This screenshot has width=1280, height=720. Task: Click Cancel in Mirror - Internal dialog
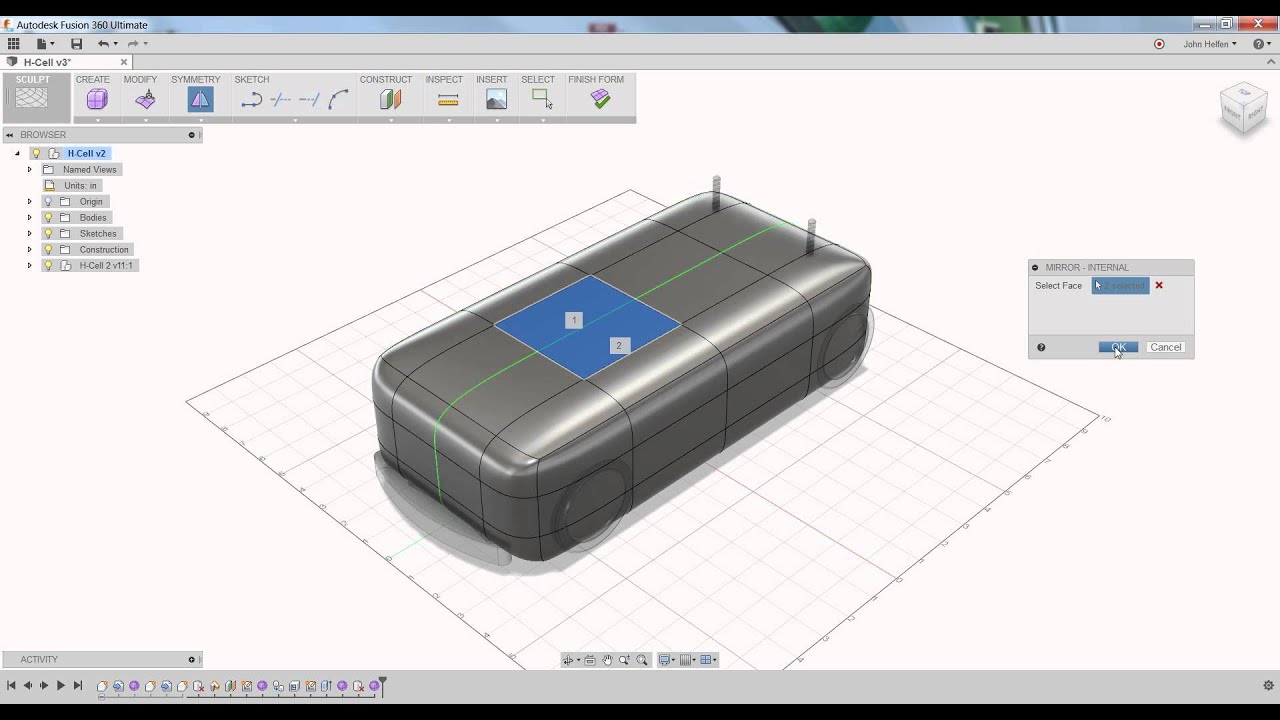1165,347
